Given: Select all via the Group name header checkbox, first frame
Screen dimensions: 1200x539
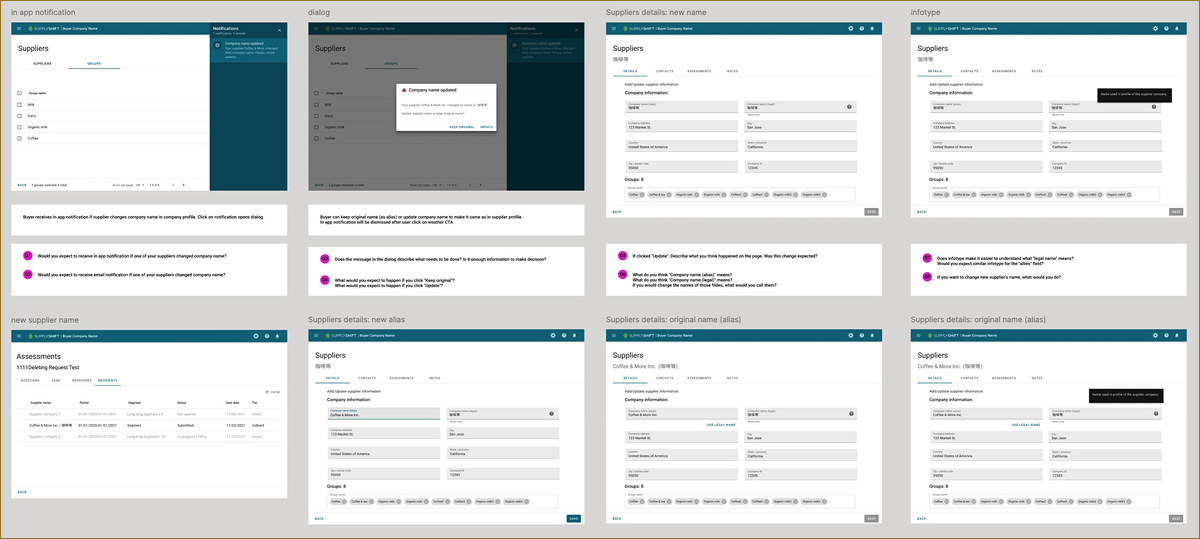Looking at the screenshot, I should (x=19, y=92).
